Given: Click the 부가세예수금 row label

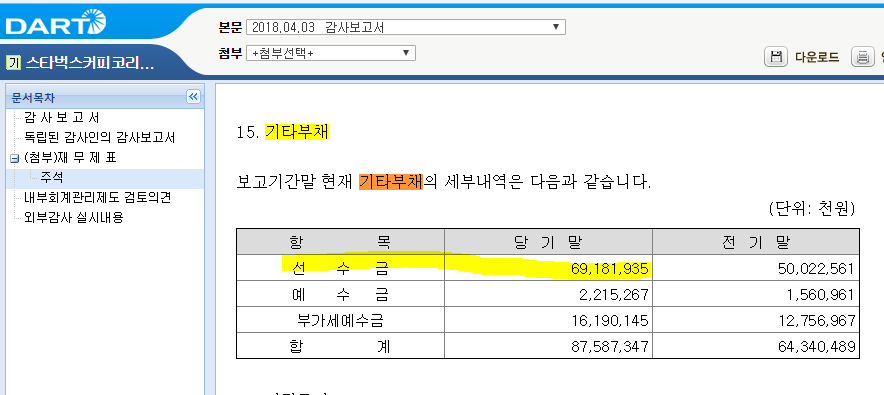Looking at the screenshot, I should 341,320.
